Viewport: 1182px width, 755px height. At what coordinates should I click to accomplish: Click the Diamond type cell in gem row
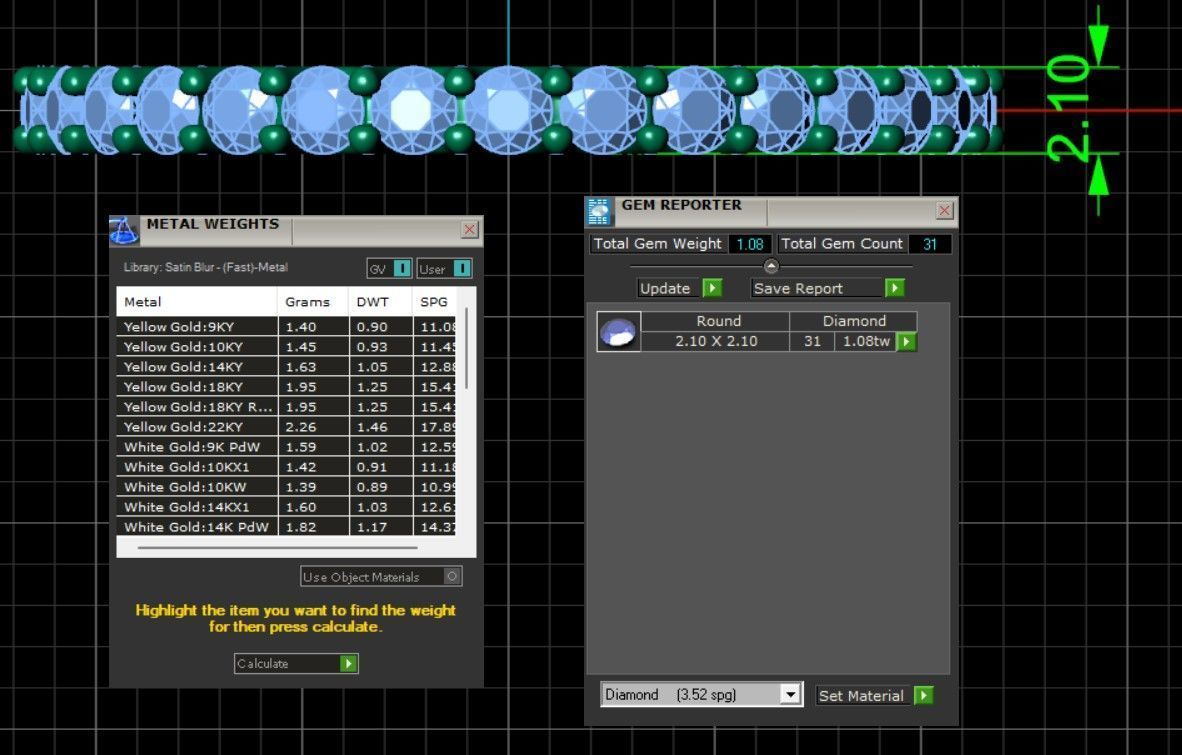(x=853, y=321)
